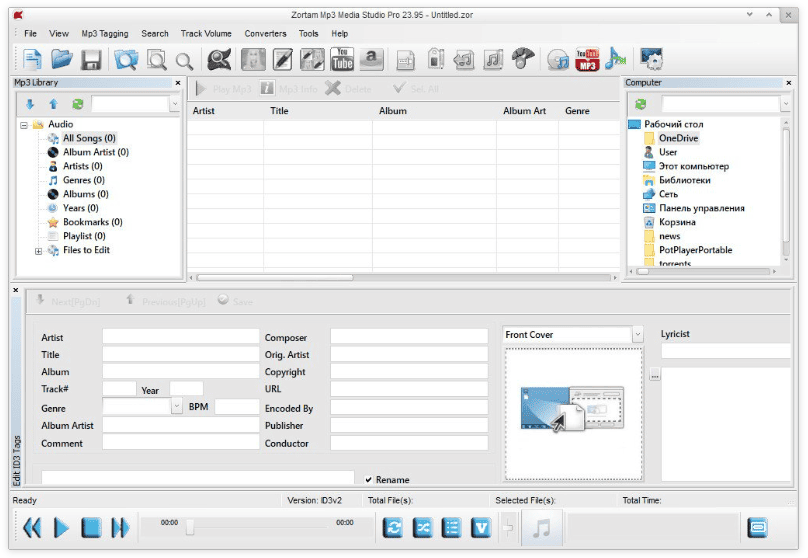Open the Mp3 Library filter dropdown
The height and width of the screenshot is (558, 808).
(175, 104)
